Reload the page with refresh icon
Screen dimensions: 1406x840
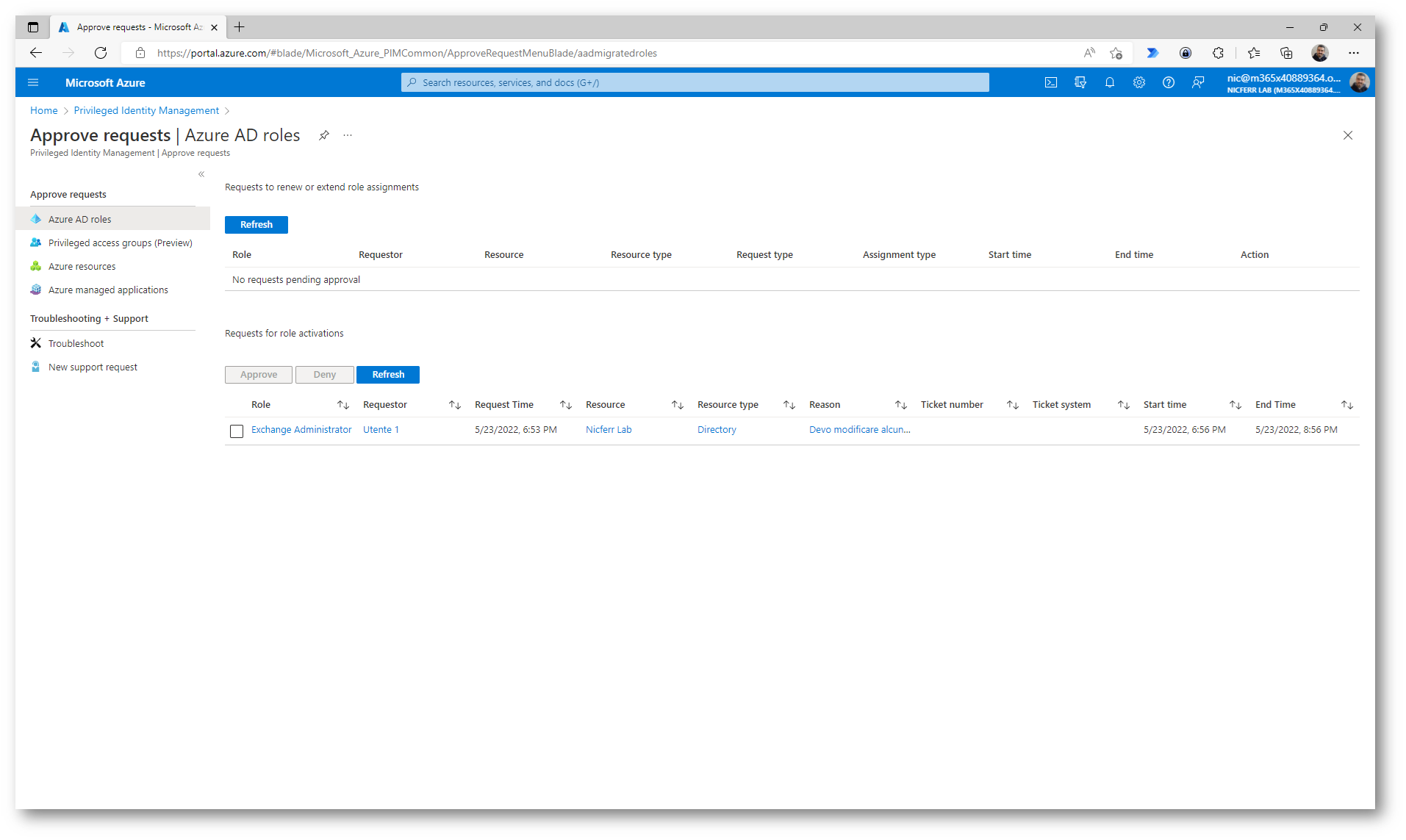[x=101, y=53]
